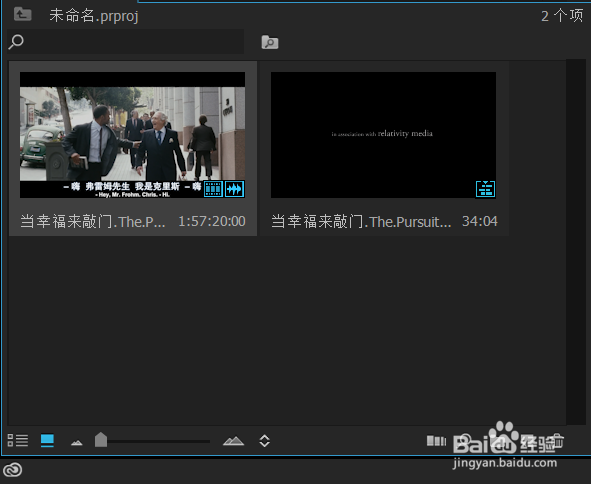Select the 1:57:20:00 movie clip thumbnail
Viewport: 591px width, 484px height.
coord(132,135)
